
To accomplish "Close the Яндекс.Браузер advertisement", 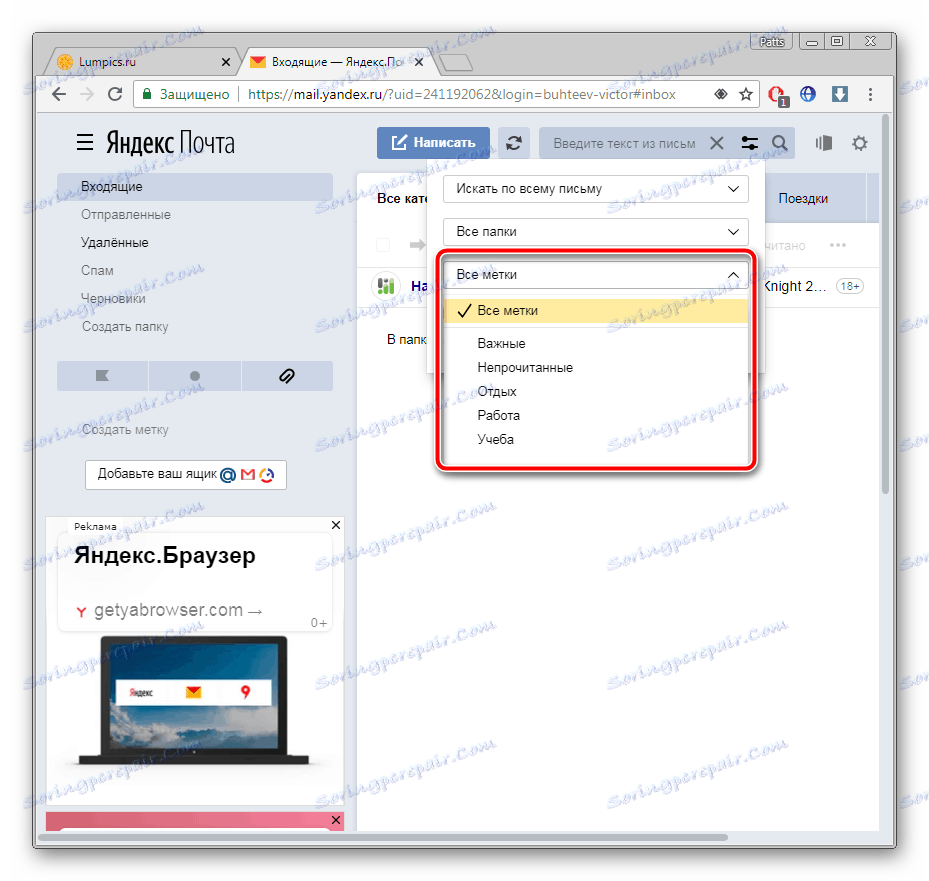I will (x=336, y=525).
